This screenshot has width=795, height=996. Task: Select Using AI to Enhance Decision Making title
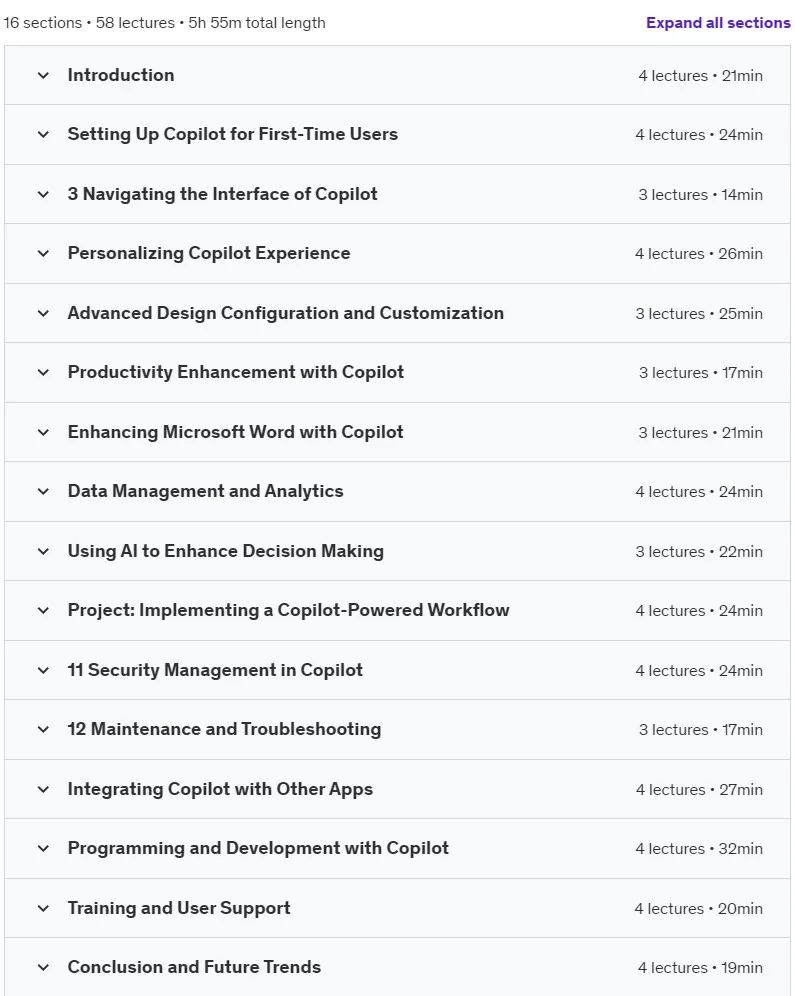click(225, 551)
